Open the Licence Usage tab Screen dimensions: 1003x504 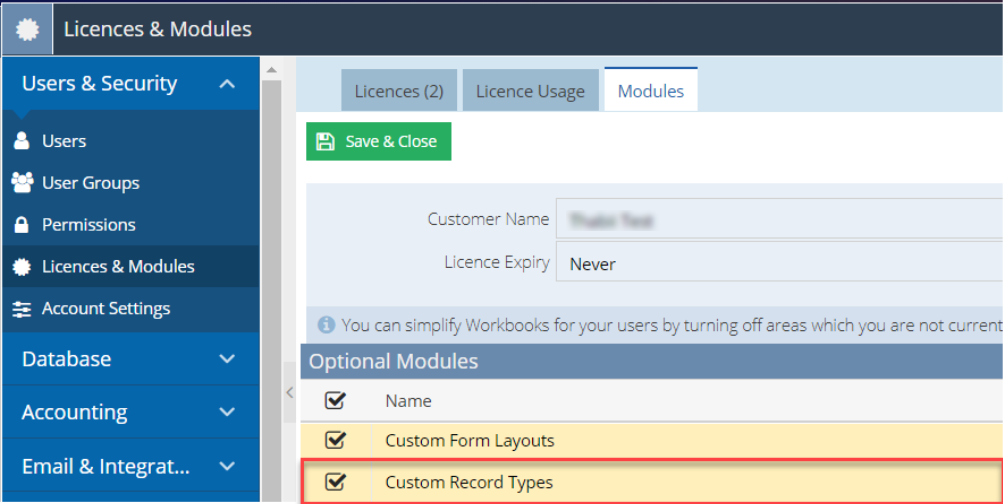coord(530,91)
